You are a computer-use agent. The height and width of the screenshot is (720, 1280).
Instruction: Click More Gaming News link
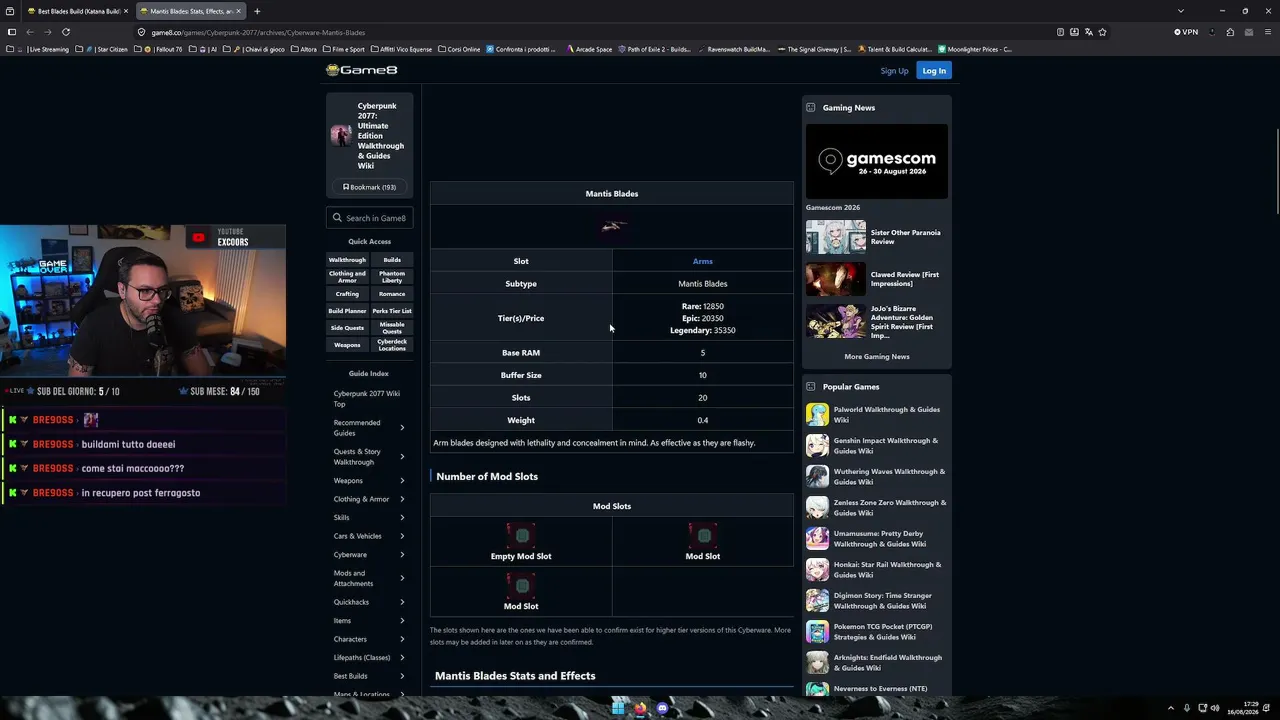point(877,356)
